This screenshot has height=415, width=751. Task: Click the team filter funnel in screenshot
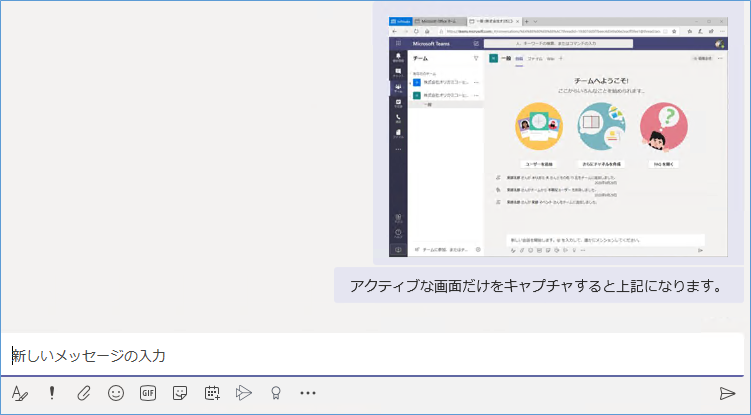(476, 59)
